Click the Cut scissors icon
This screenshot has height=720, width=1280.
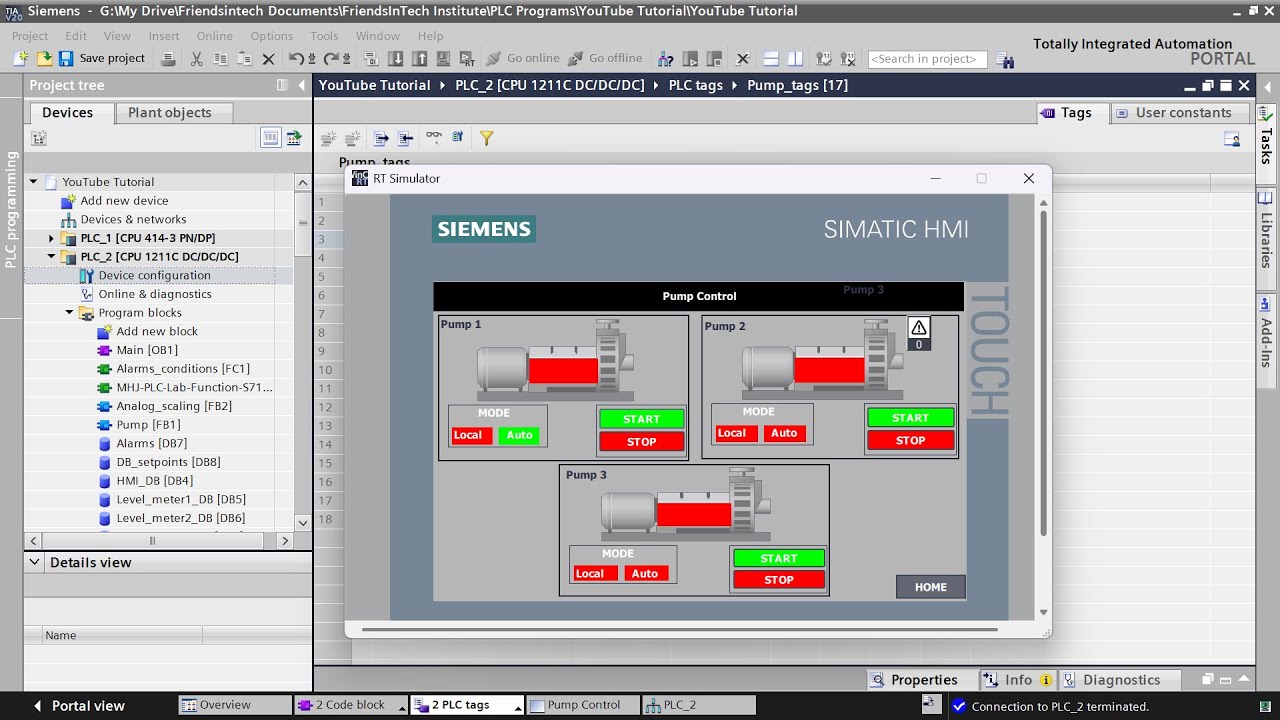(x=196, y=59)
